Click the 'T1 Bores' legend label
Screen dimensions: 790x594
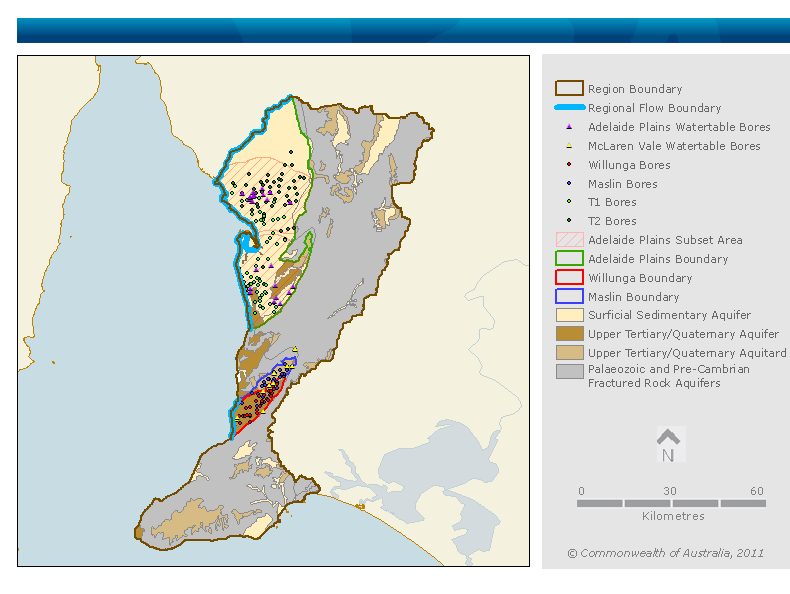click(x=612, y=202)
